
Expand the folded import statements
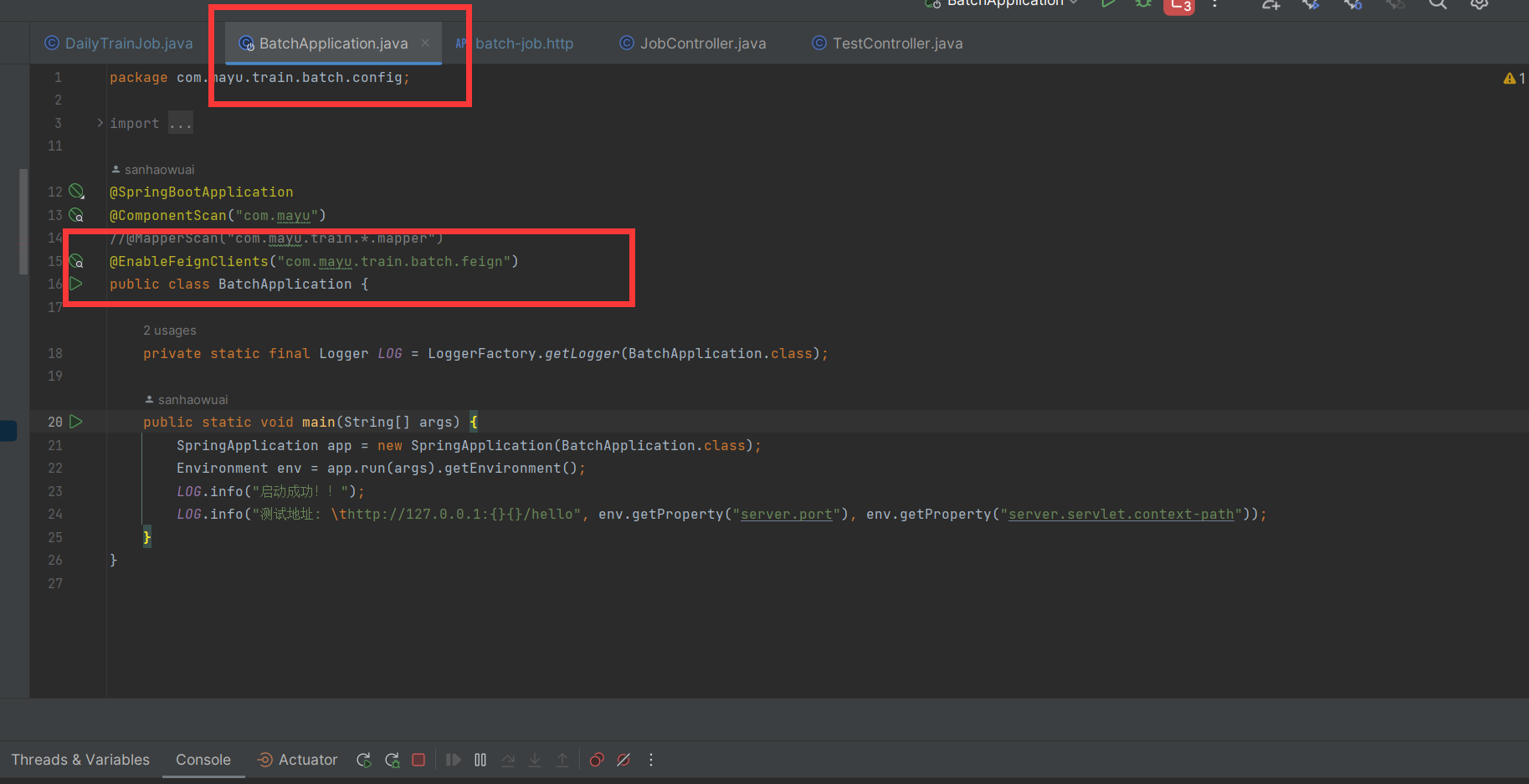(x=100, y=123)
